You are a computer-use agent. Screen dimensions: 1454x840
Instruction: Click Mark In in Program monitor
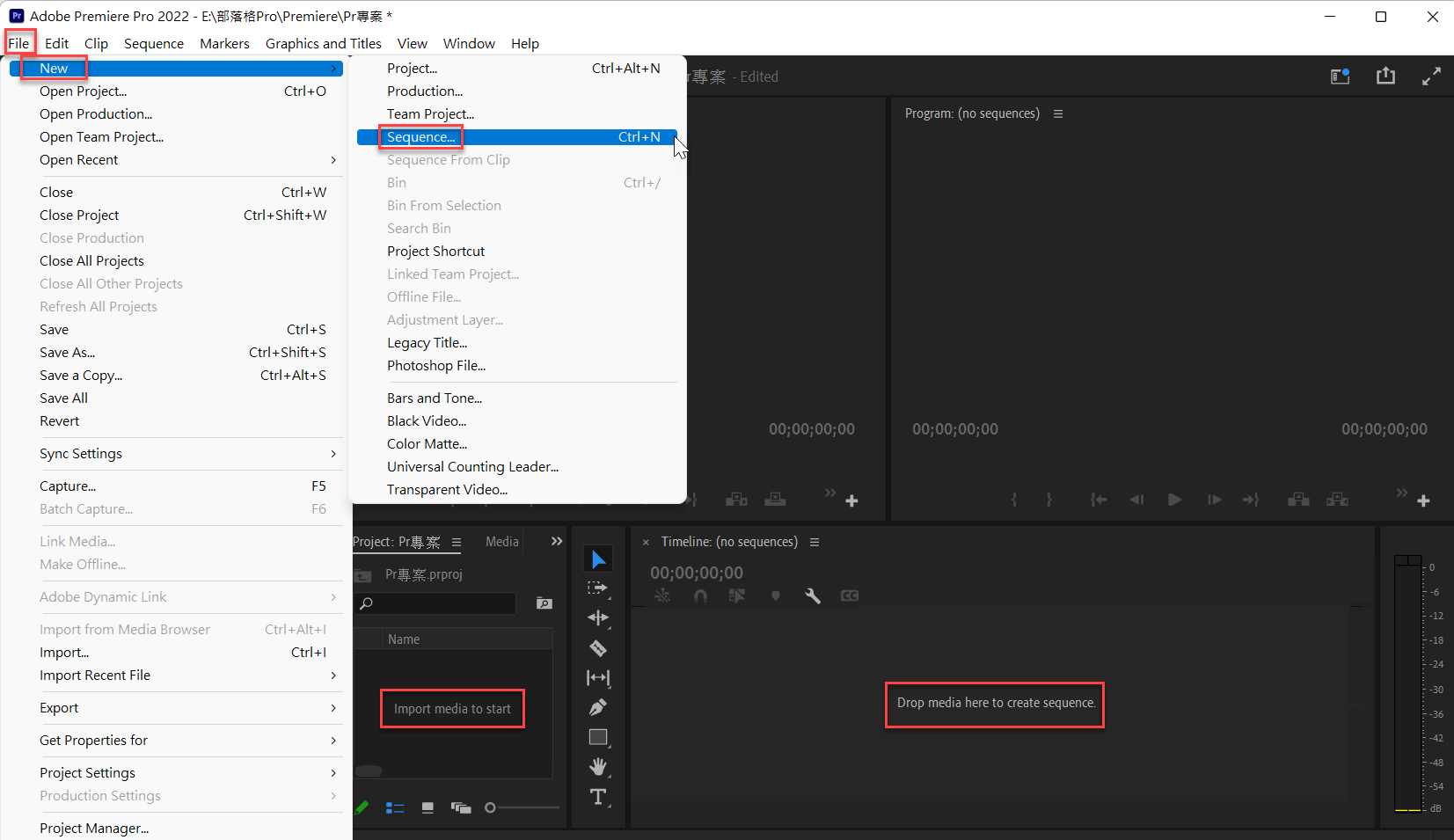1014,500
